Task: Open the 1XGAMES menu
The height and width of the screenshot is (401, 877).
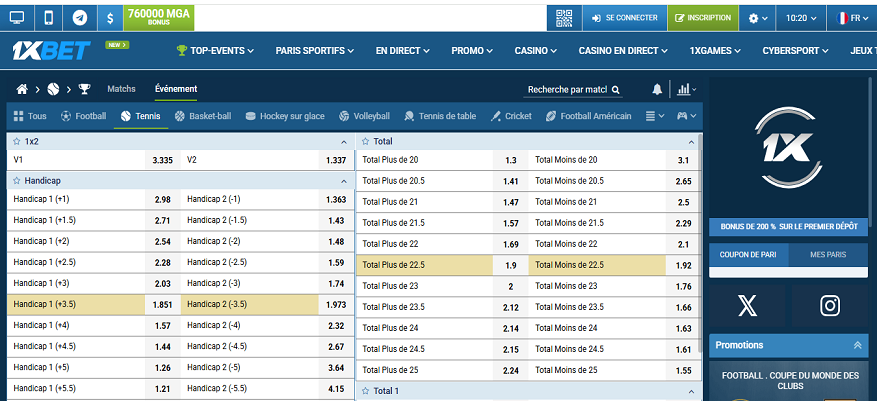Action: click(715, 51)
